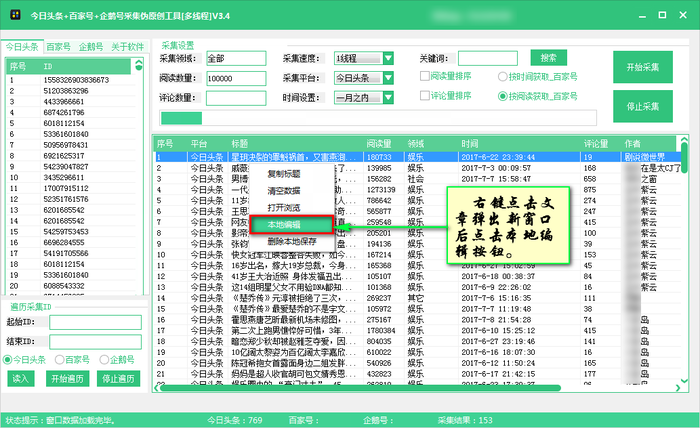Switch to the 今日头条 tab

[22, 47]
